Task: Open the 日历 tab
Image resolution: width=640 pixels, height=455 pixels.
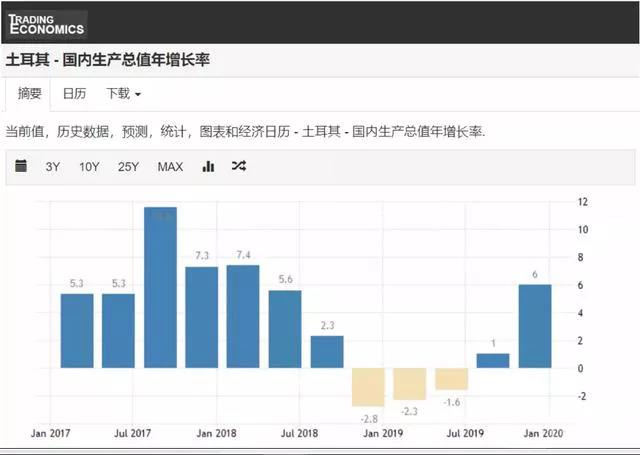Action: [x=74, y=94]
